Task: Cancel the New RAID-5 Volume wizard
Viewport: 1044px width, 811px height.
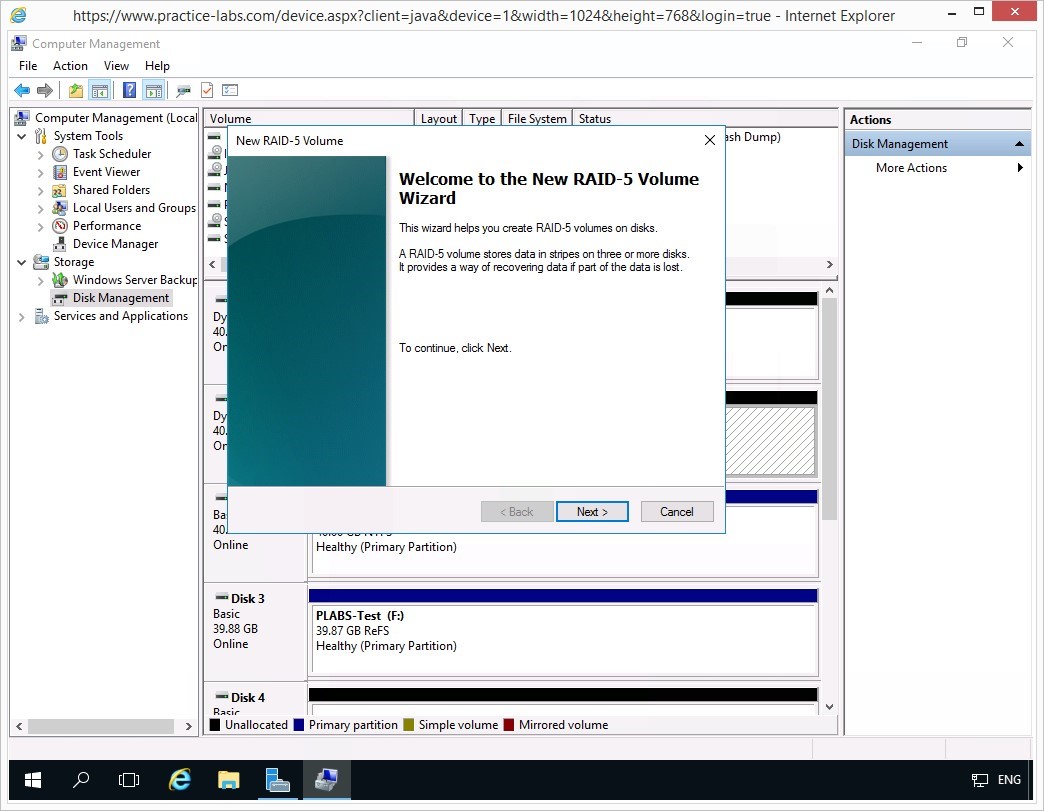Action: pos(676,512)
